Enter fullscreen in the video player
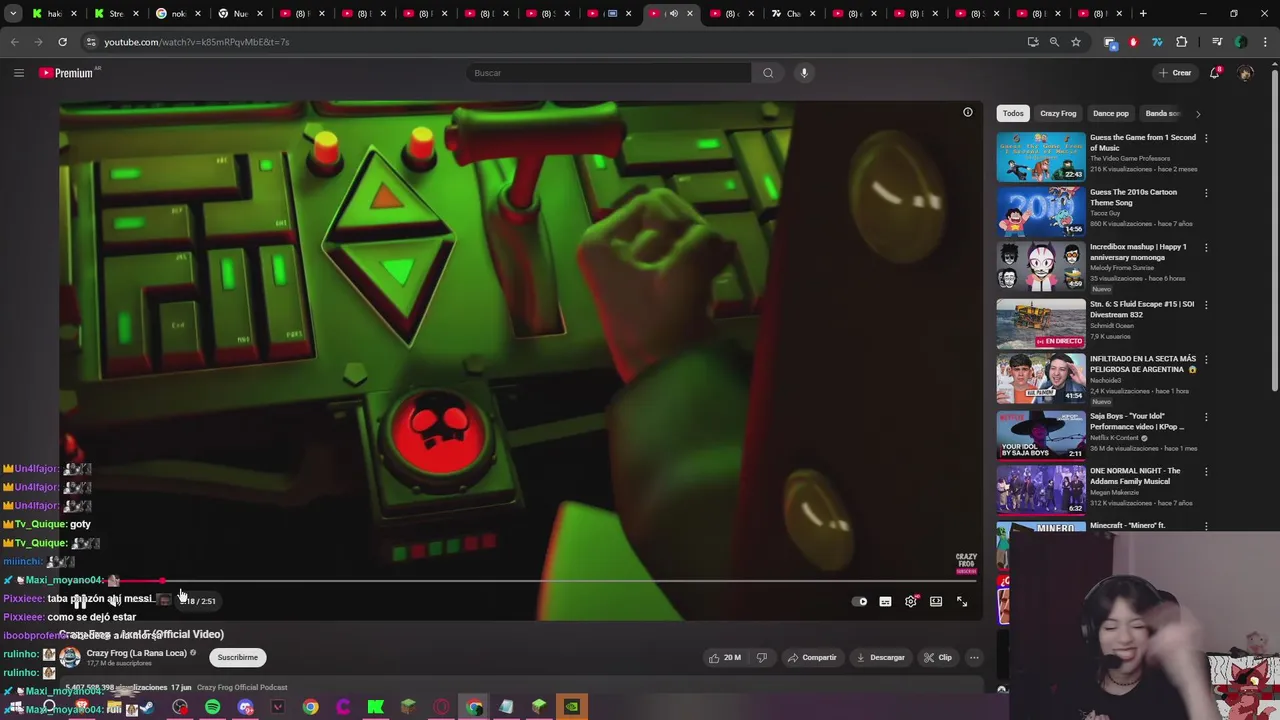 point(962,601)
